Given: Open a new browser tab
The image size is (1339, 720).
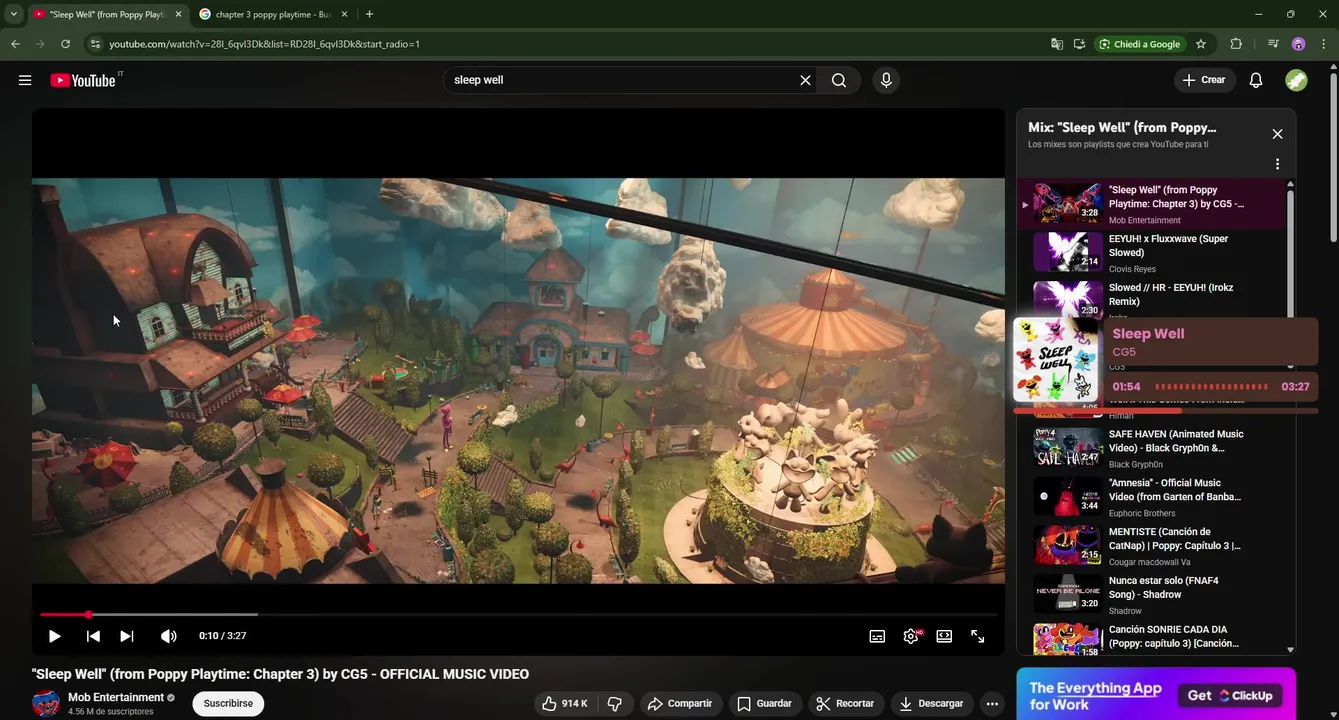Looking at the screenshot, I should 369,15.
